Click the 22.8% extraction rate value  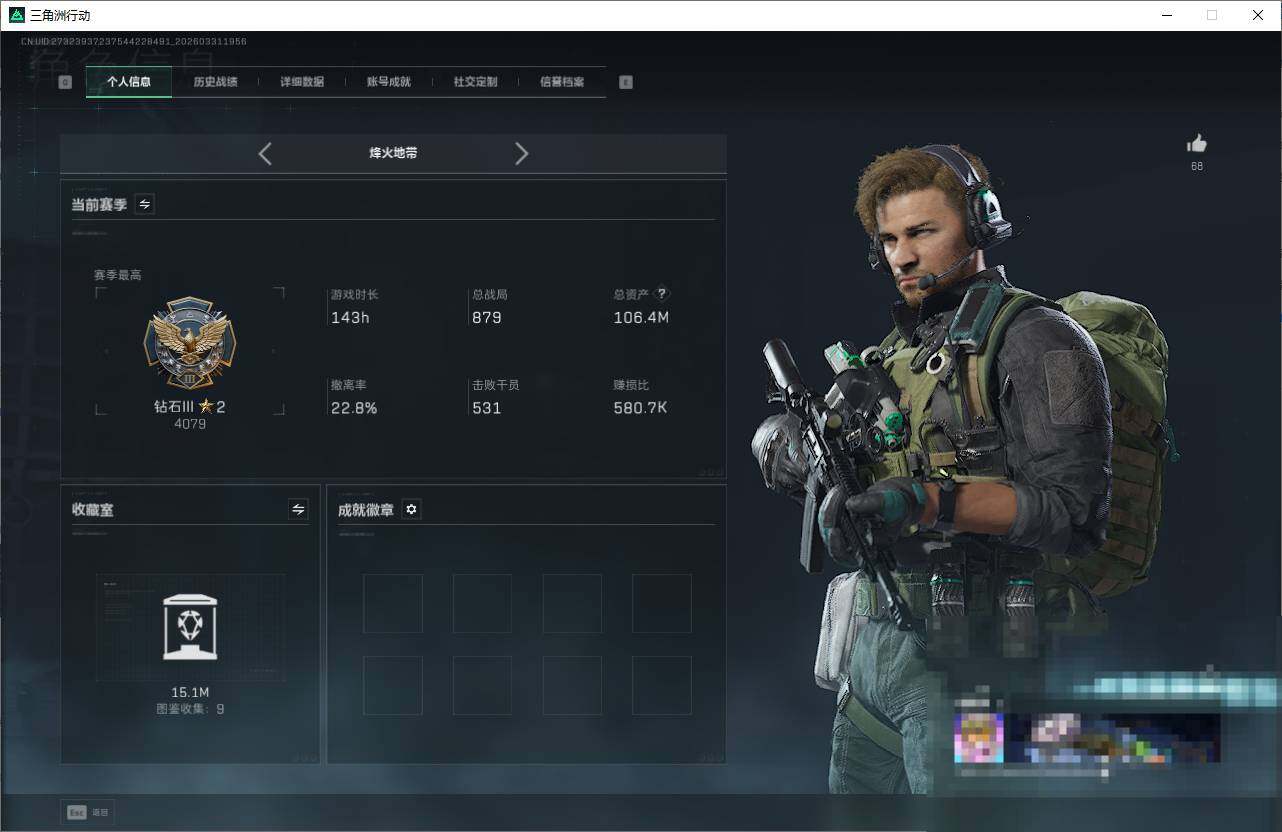354,408
